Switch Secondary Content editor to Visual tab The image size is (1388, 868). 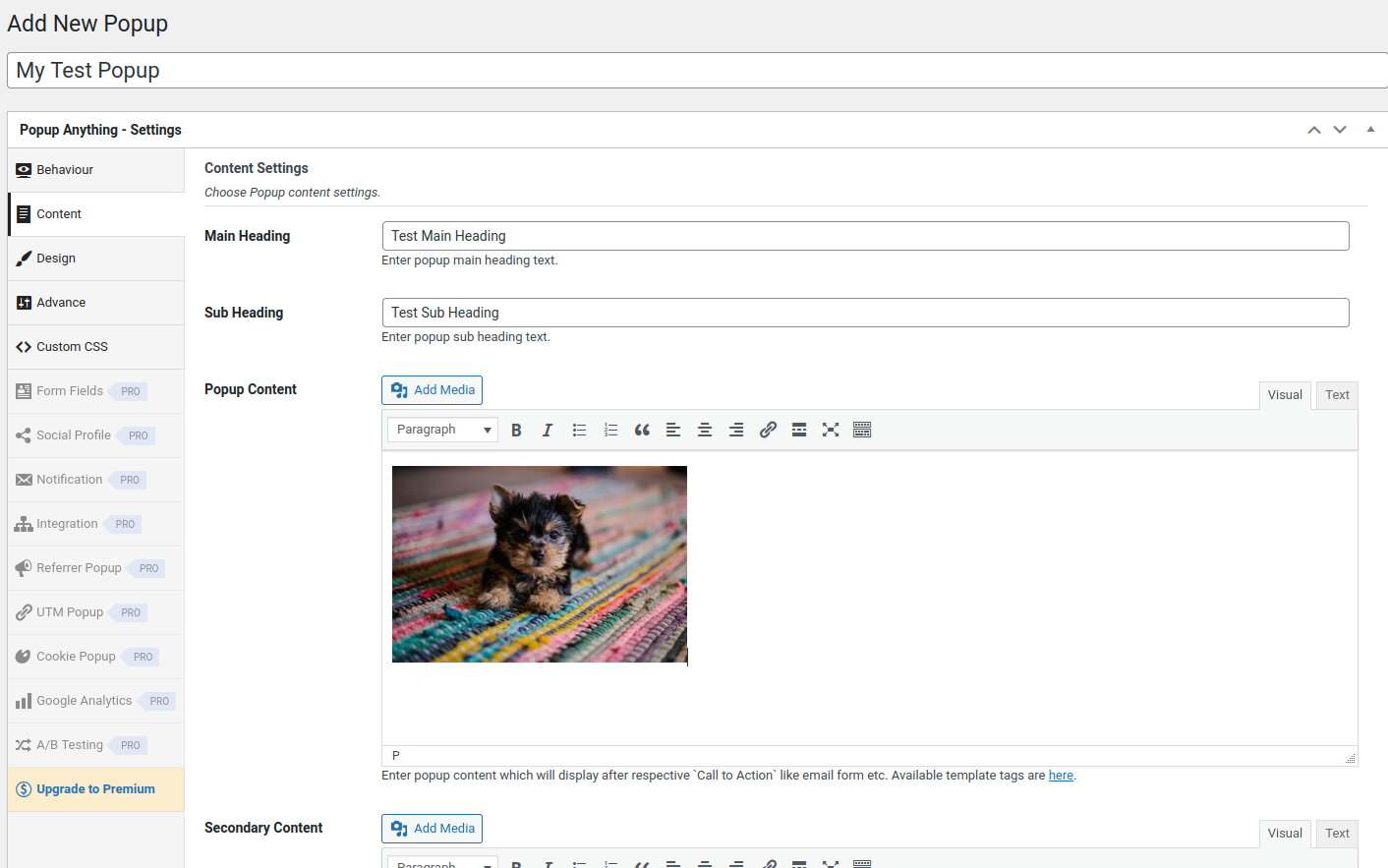pyautogui.click(x=1285, y=834)
